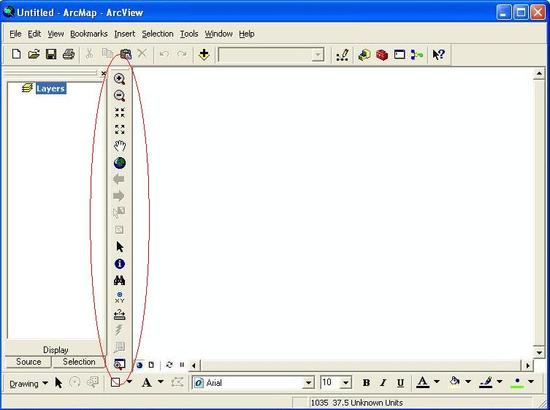Print the map
Image resolution: width=550 pixels, height=410 pixels.
(69, 54)
